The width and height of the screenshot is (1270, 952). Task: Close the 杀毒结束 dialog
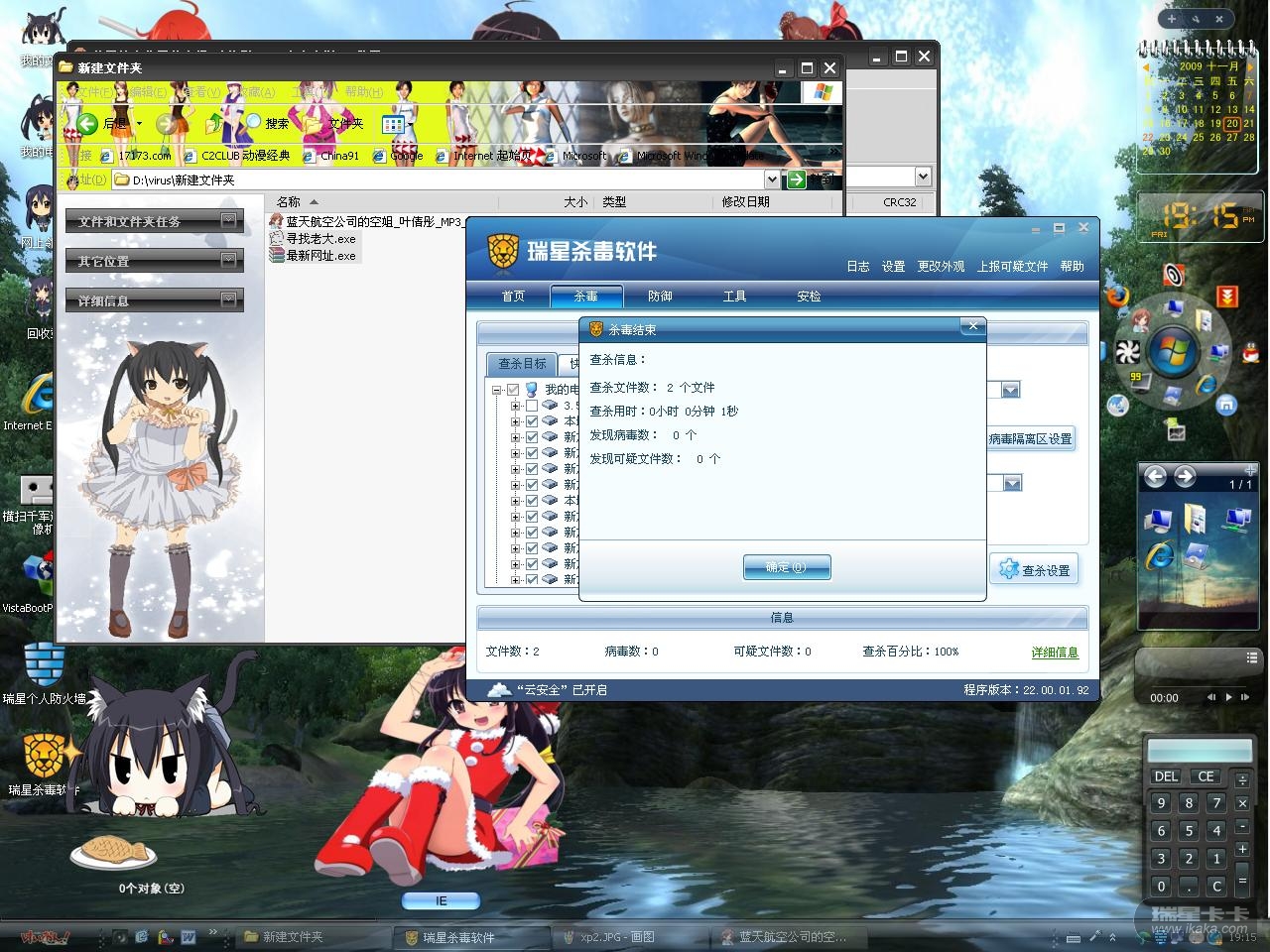pos(972,325)
